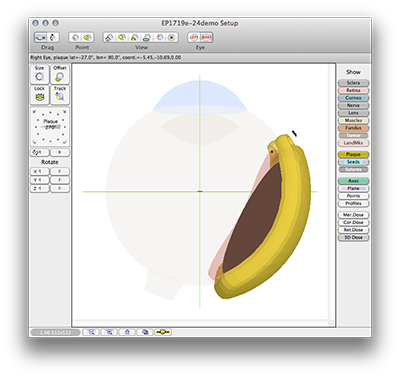This screenshot has height=377, width=400.
Task: Rotate Z axis negative direction
Action: pyautogui.click(x=40, y=189)
